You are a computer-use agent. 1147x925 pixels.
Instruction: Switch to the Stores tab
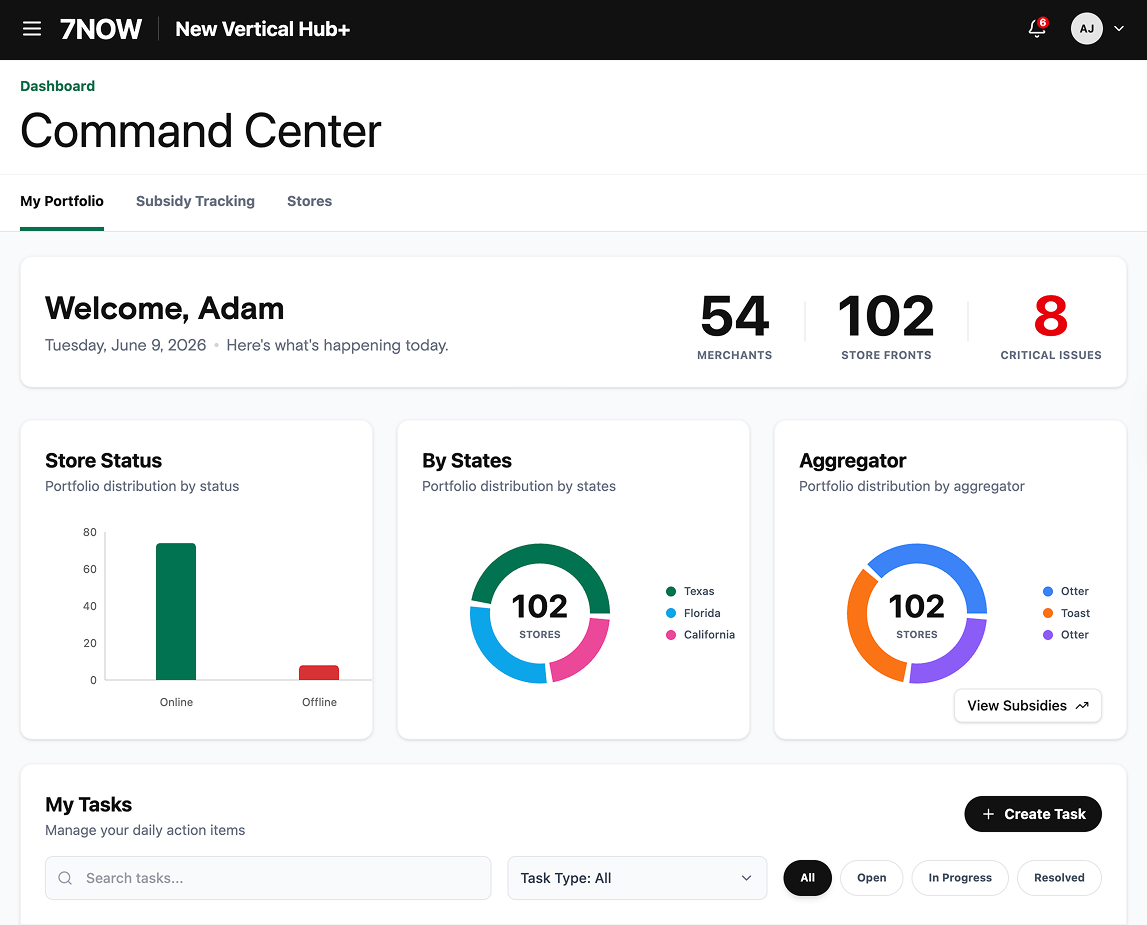tap(309, 201)
